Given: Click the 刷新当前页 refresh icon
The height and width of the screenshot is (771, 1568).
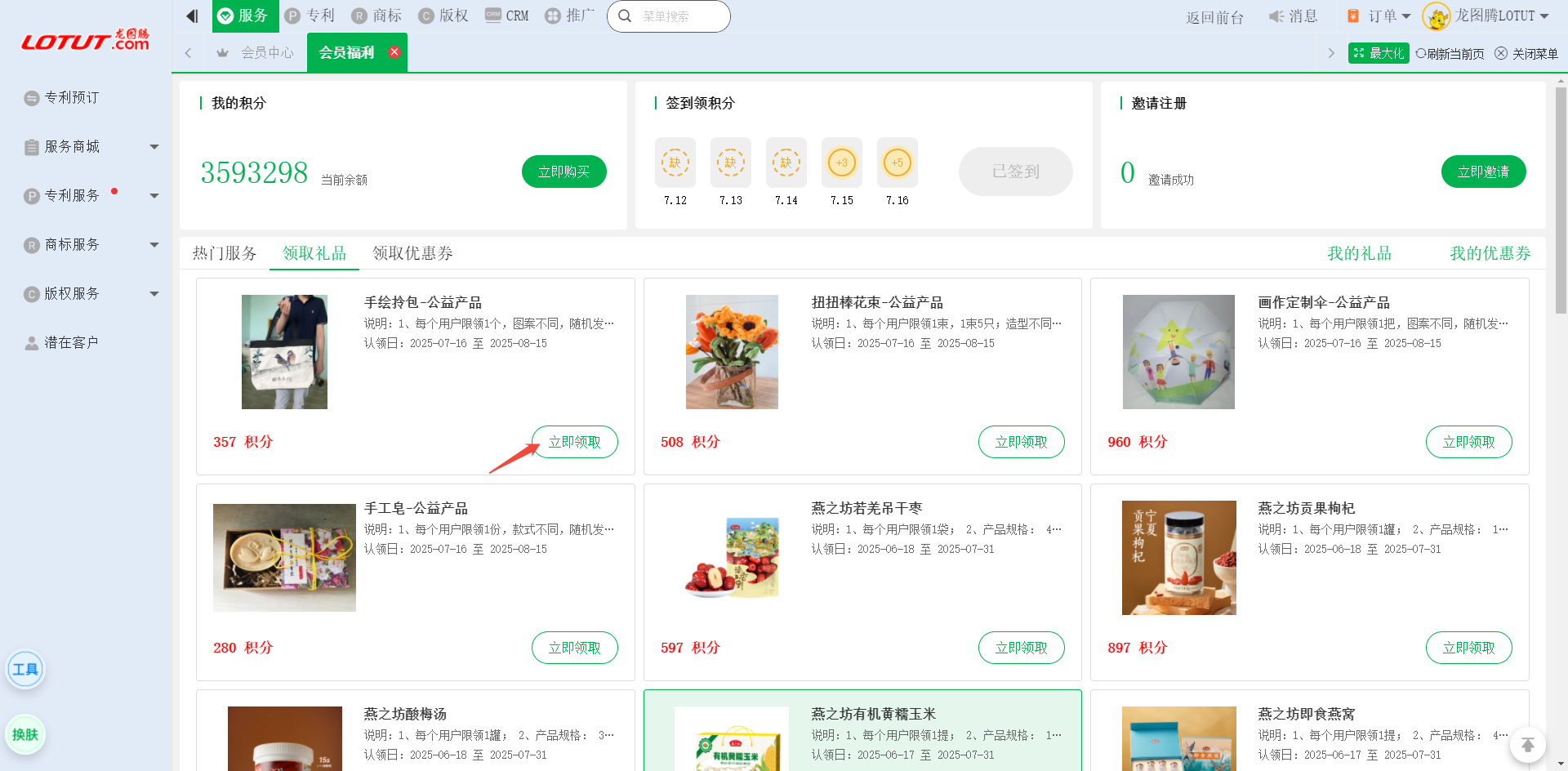Looking at the screenshot, I should [x=1421, y=53].
